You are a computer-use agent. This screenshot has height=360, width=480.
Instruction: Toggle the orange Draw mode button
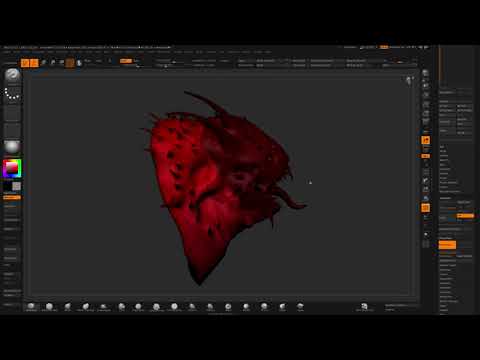34,63
